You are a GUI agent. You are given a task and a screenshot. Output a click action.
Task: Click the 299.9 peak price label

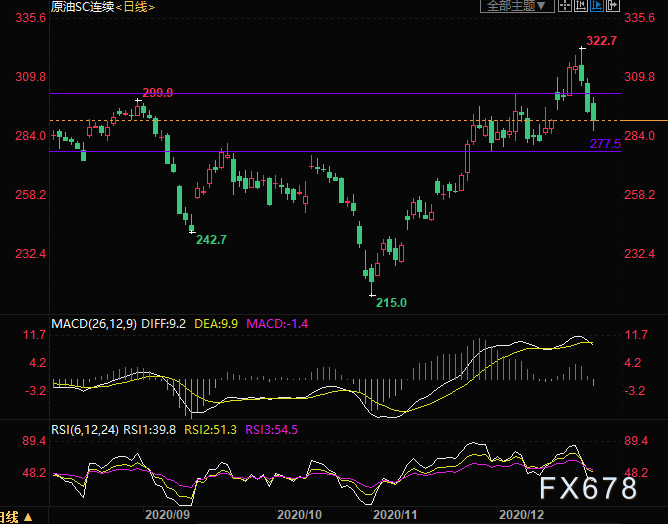pos(158,92)
